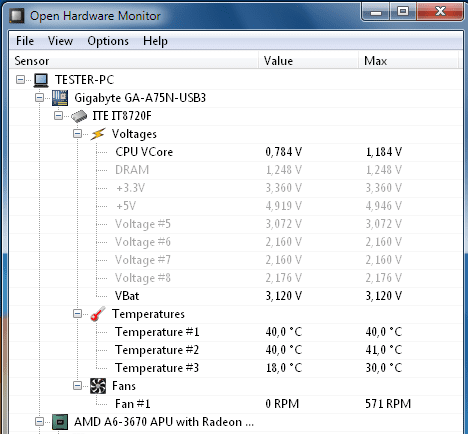Viewport: 468px width, 434px height.
Task: Click the Temperature #2 max 41,0 °C
Action: tap(384, 350)
